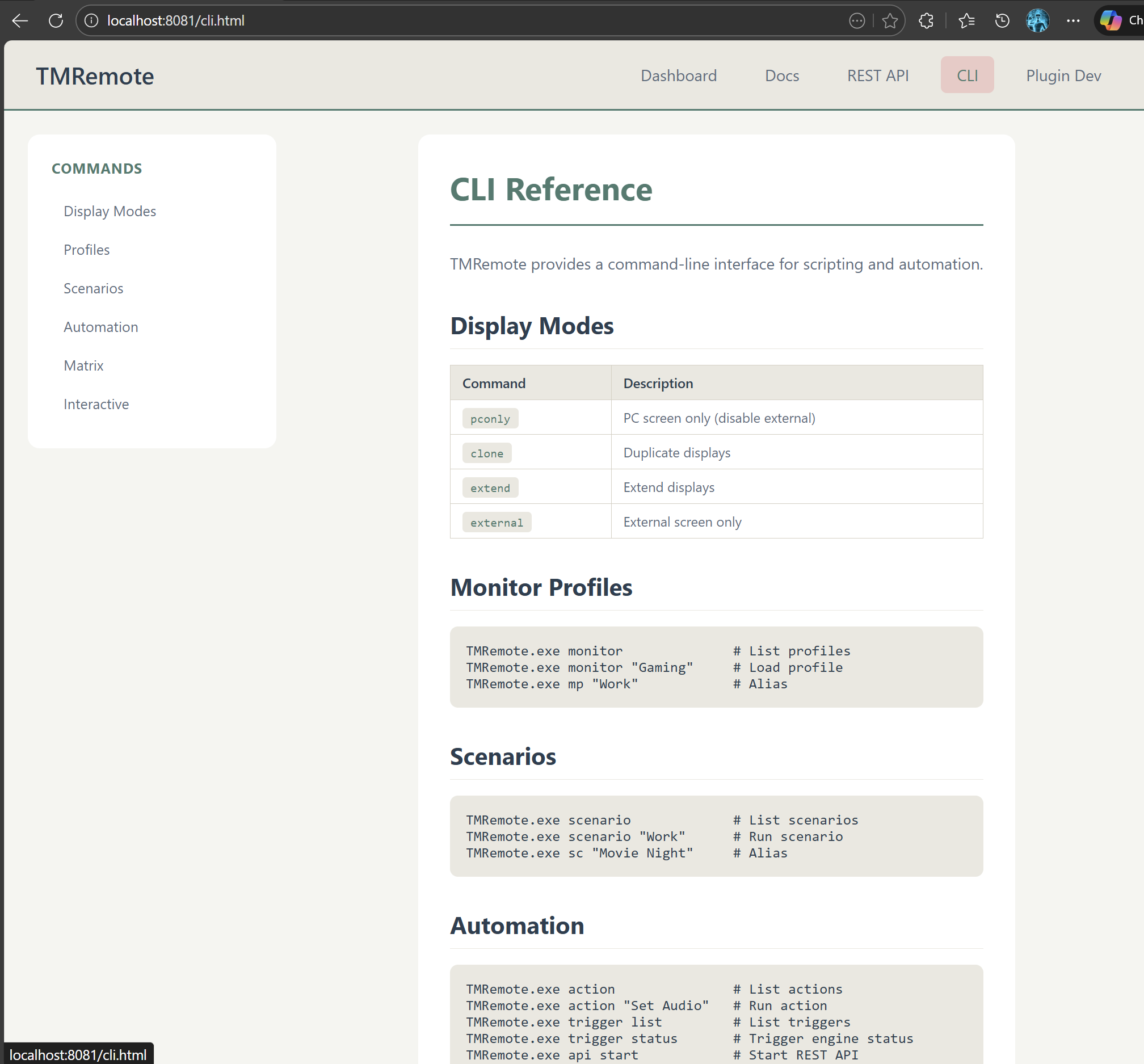The height and width of the screenshot is (1064, 1144).
Task: Open the Docs section
Action: click(781, 75)
